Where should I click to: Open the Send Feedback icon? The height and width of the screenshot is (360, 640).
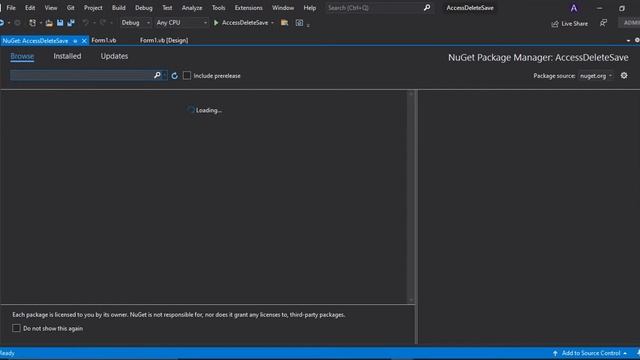pos(603,23)
